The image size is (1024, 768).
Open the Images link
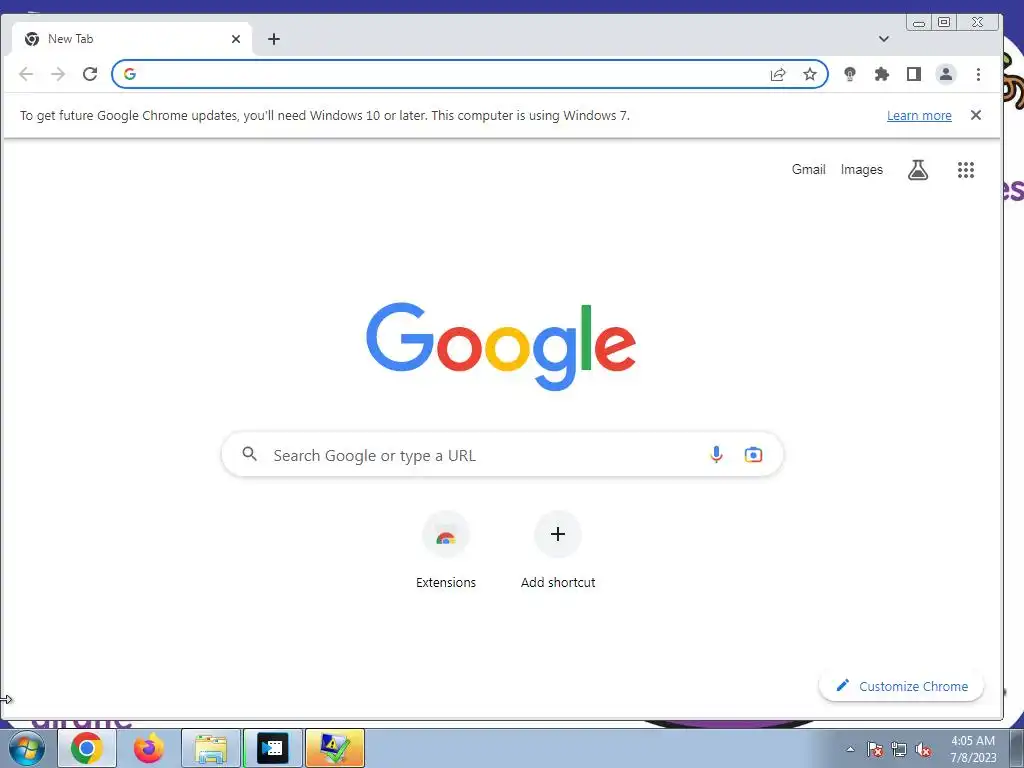(x=861, y=170)
